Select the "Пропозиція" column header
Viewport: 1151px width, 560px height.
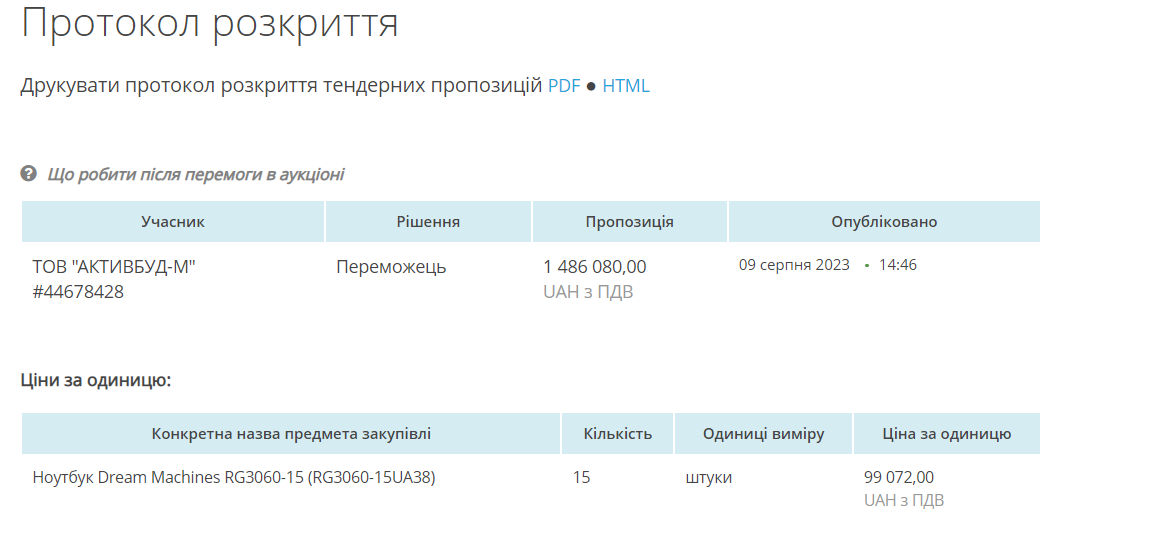click(629, 222)
